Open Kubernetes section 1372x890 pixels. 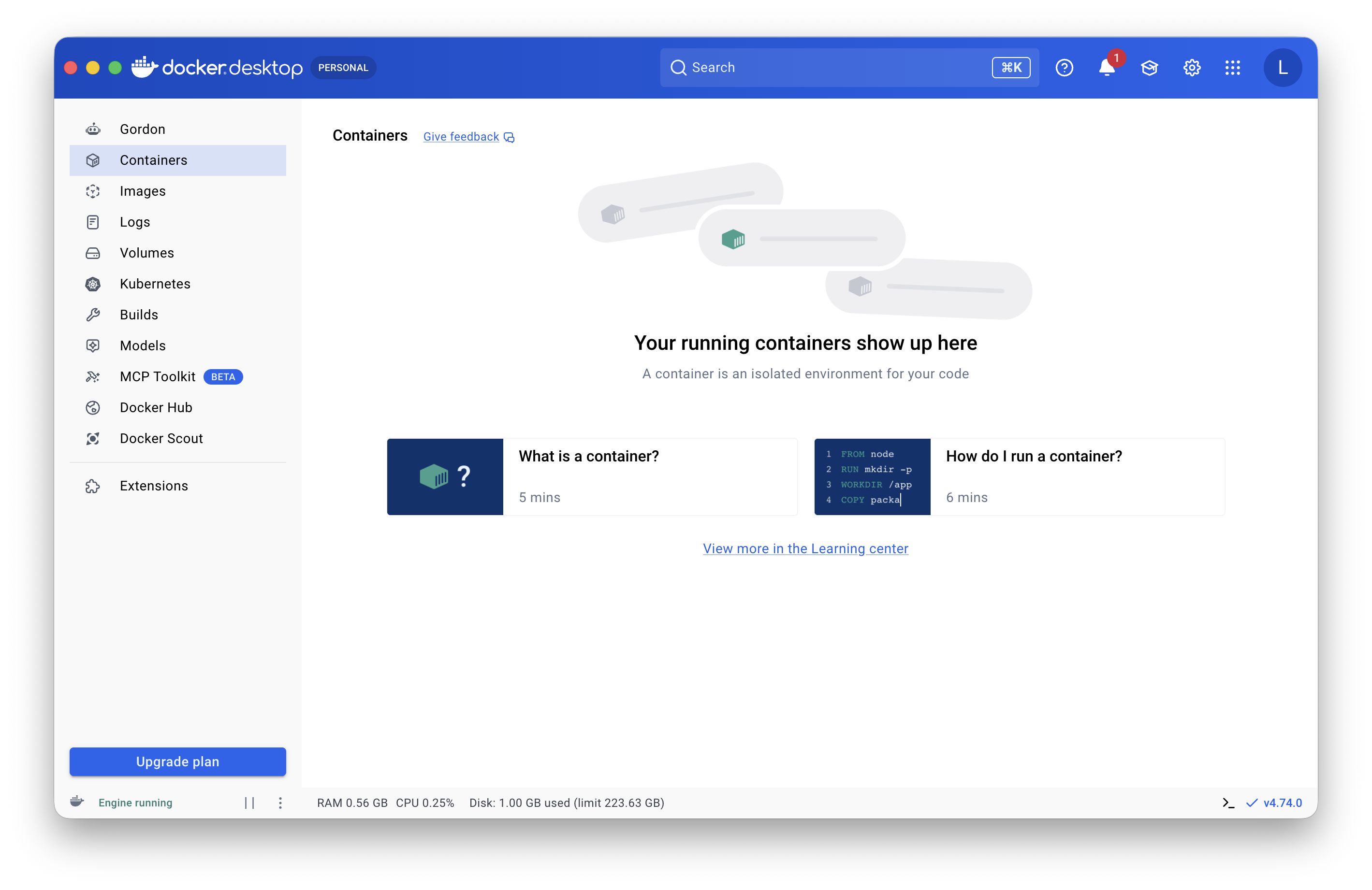[177, 284]
